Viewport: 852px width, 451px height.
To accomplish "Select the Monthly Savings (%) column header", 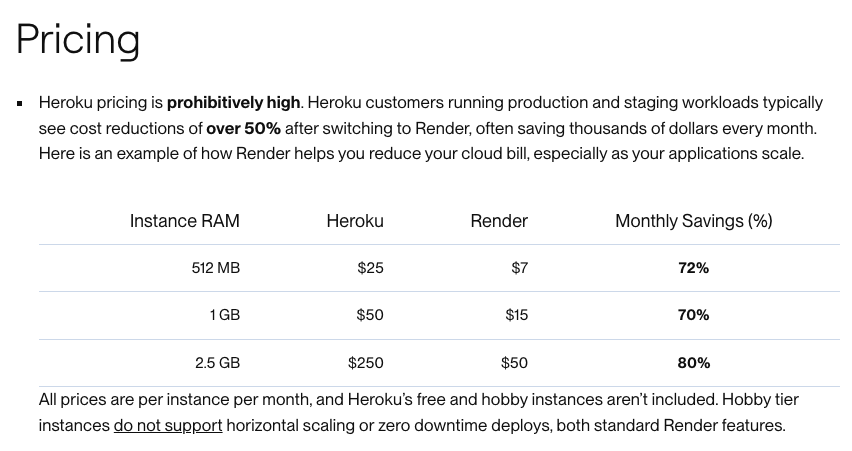I will [x=693, y=221].
